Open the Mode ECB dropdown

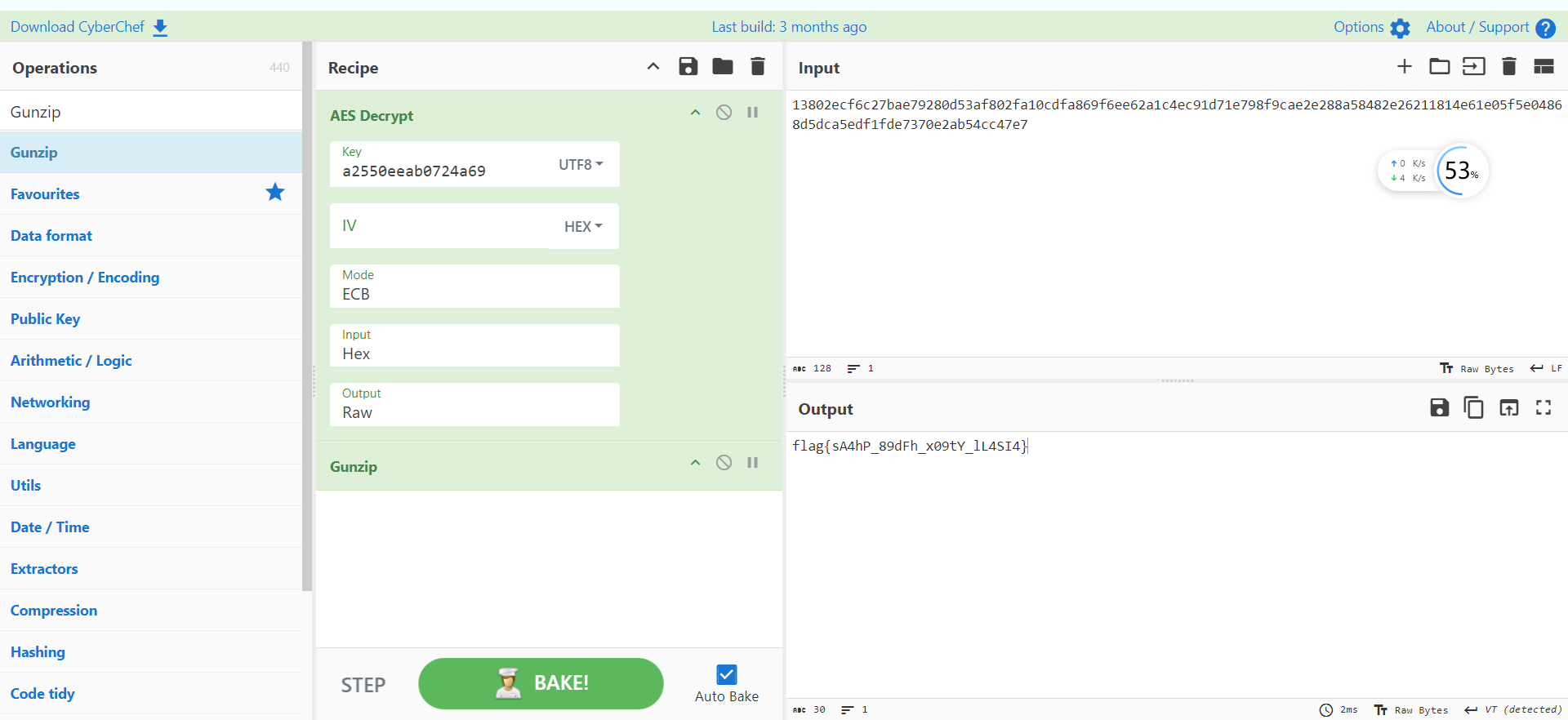[x=474, y=287]
